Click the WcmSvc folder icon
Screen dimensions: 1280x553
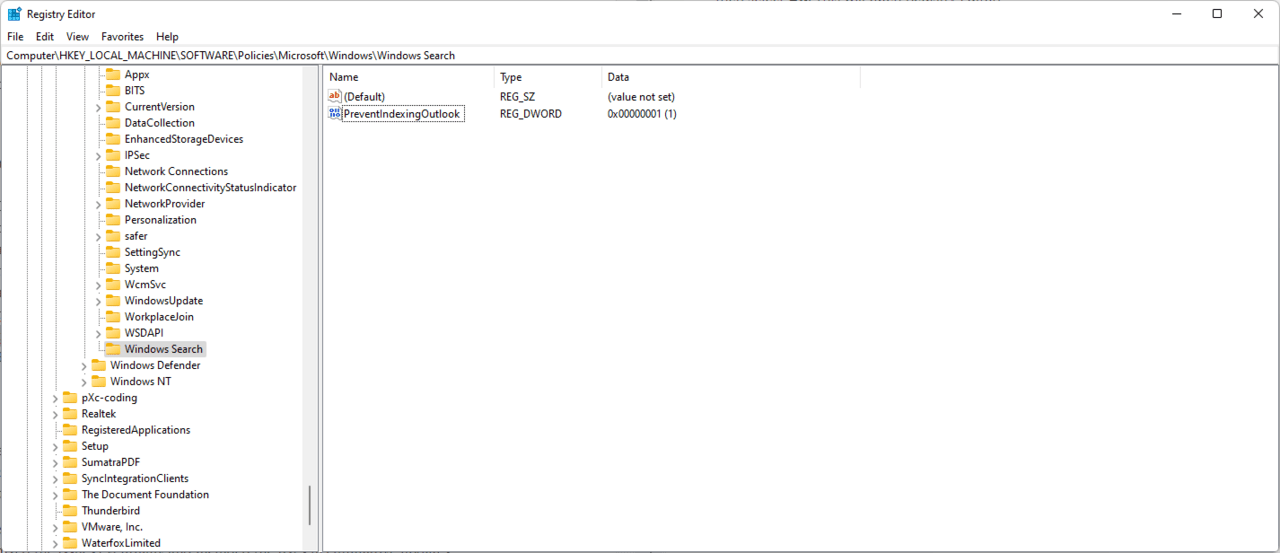coord(112,284)
